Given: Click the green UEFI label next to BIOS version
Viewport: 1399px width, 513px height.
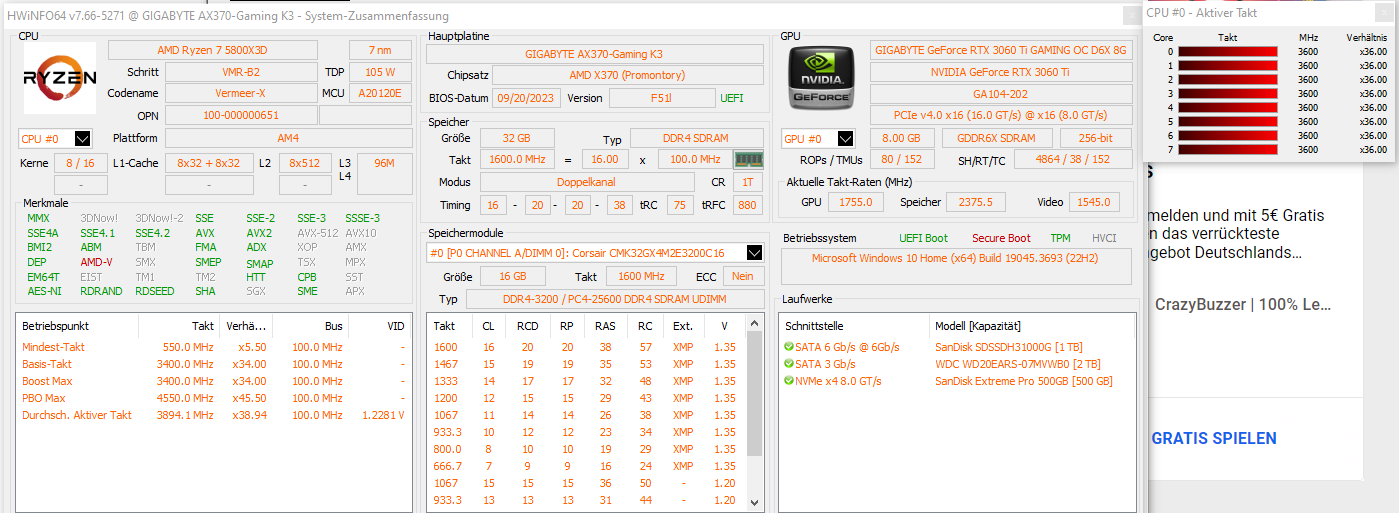Looking at the screenshot, I should pos(732,98).
